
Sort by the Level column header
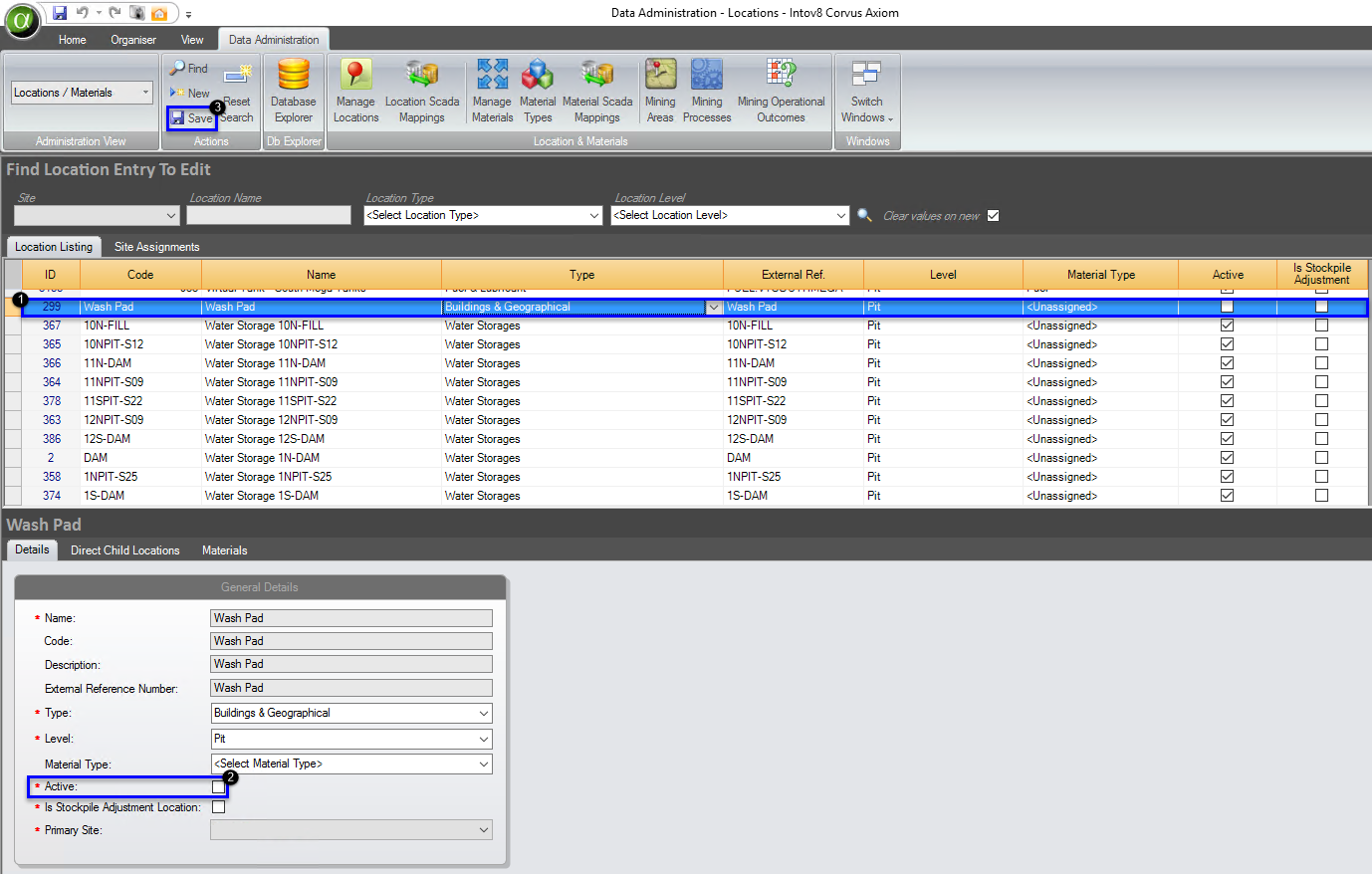[x=943, y=275]
